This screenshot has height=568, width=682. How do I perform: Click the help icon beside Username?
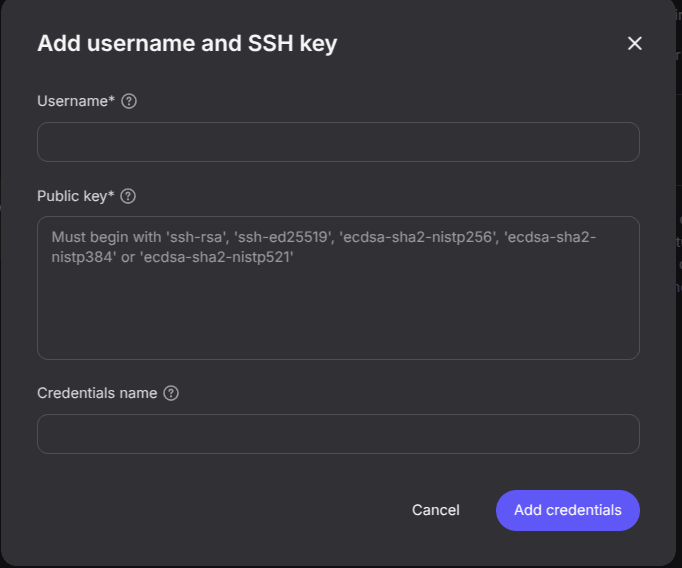pos(129,101)
